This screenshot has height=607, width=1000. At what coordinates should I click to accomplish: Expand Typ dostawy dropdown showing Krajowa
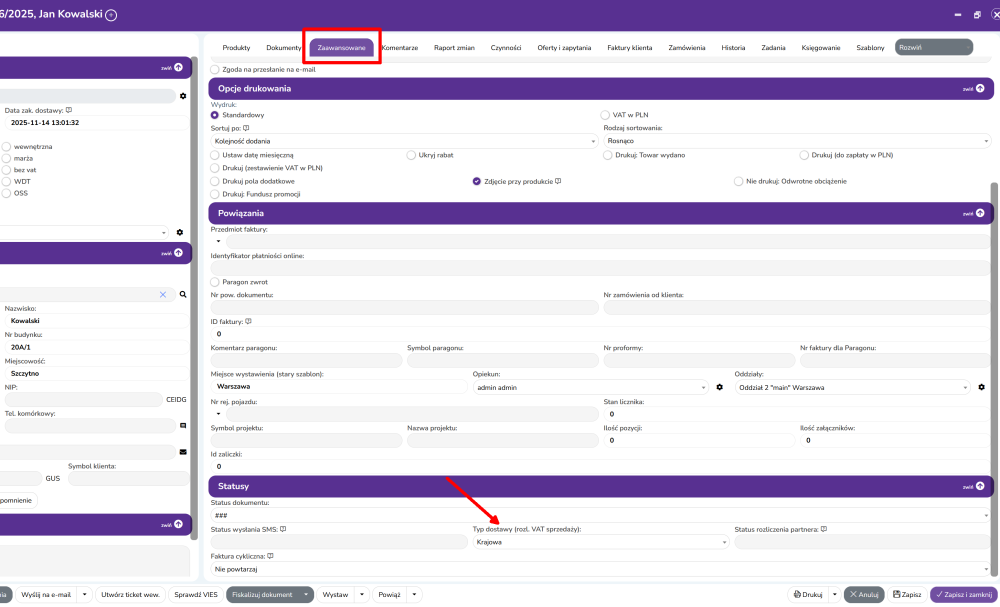(600, 542)
